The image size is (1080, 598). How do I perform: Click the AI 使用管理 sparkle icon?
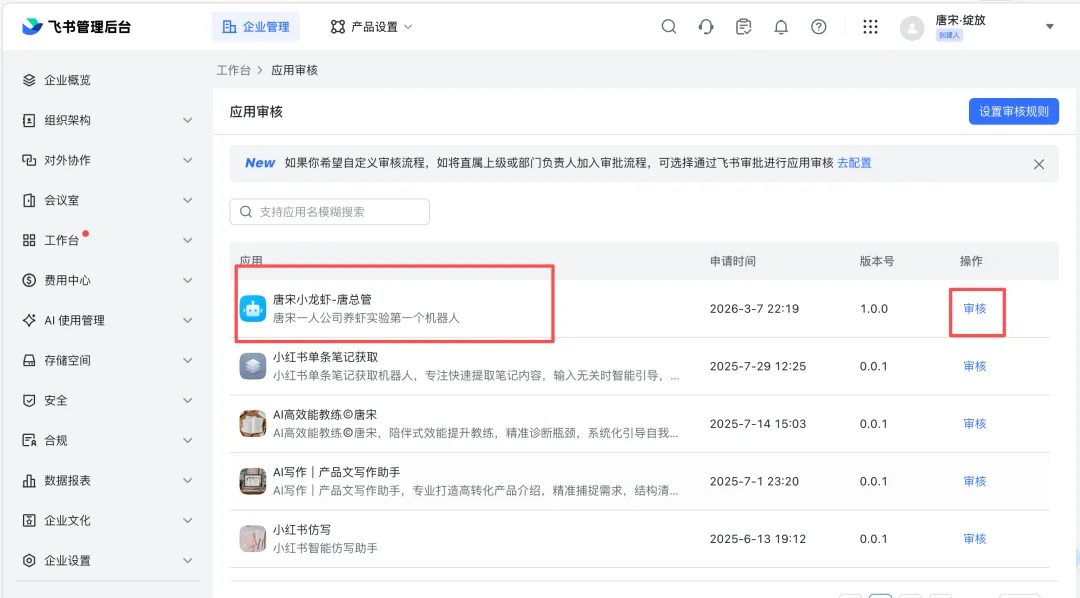29,320
